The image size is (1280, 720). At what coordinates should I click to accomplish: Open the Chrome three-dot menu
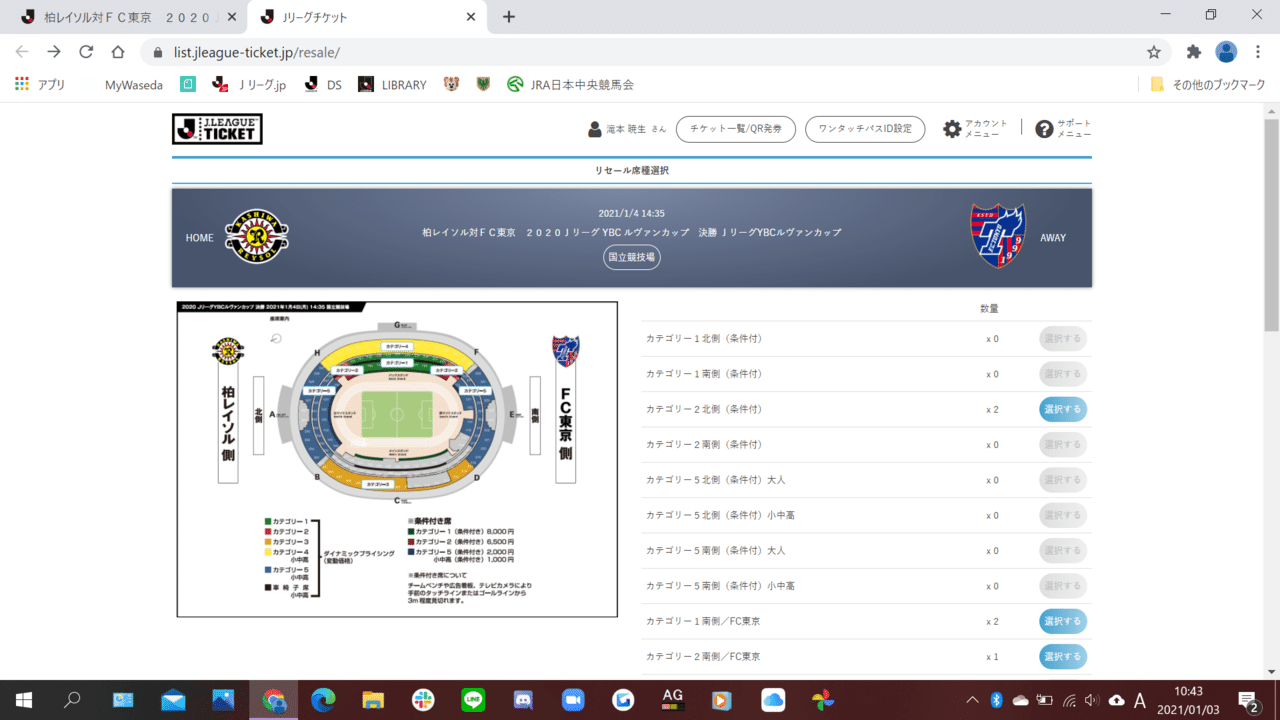[x=1258, y=51]
